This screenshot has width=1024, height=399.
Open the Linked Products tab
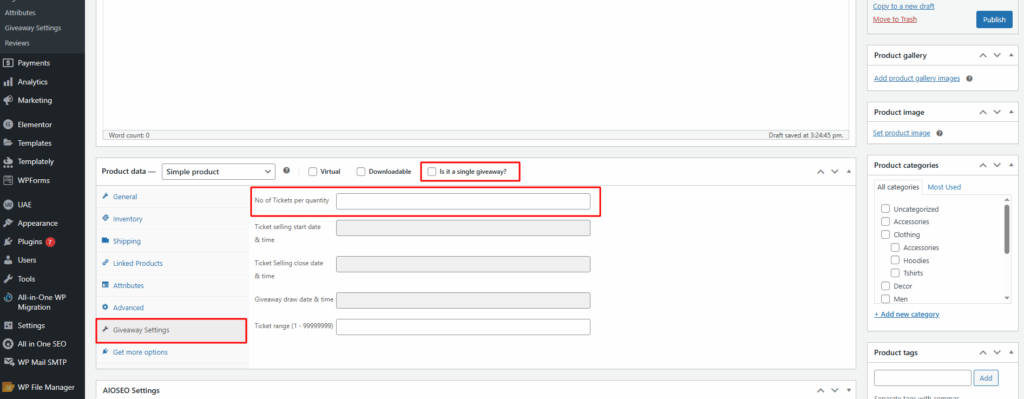click(138, 263)
